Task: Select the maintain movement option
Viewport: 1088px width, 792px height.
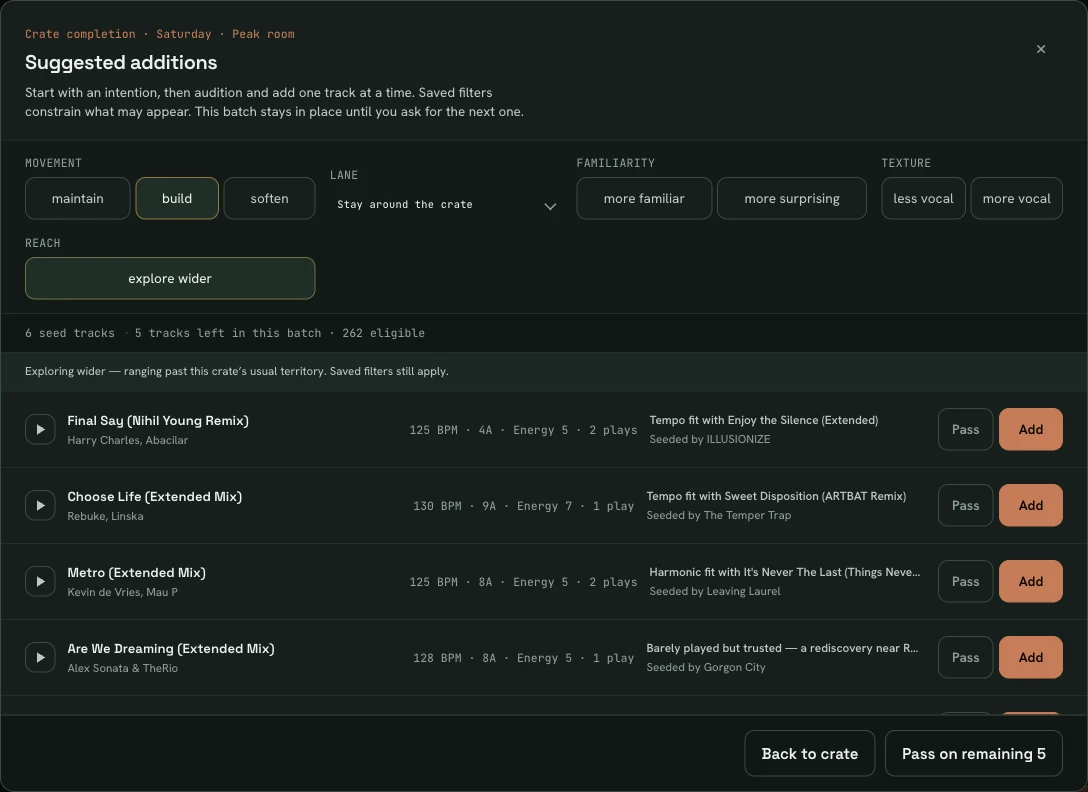Action: [x=78, y=199]
